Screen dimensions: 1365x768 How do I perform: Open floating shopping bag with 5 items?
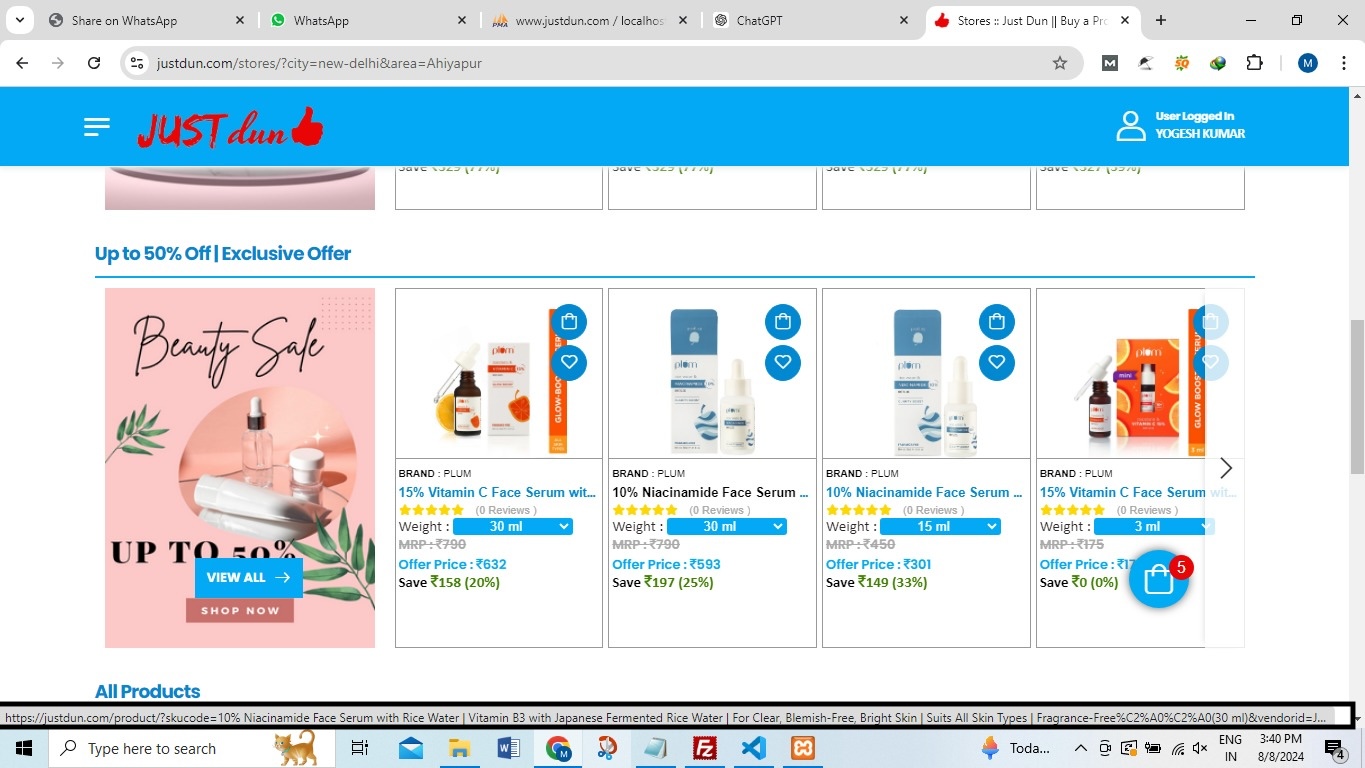[1158, 579]
